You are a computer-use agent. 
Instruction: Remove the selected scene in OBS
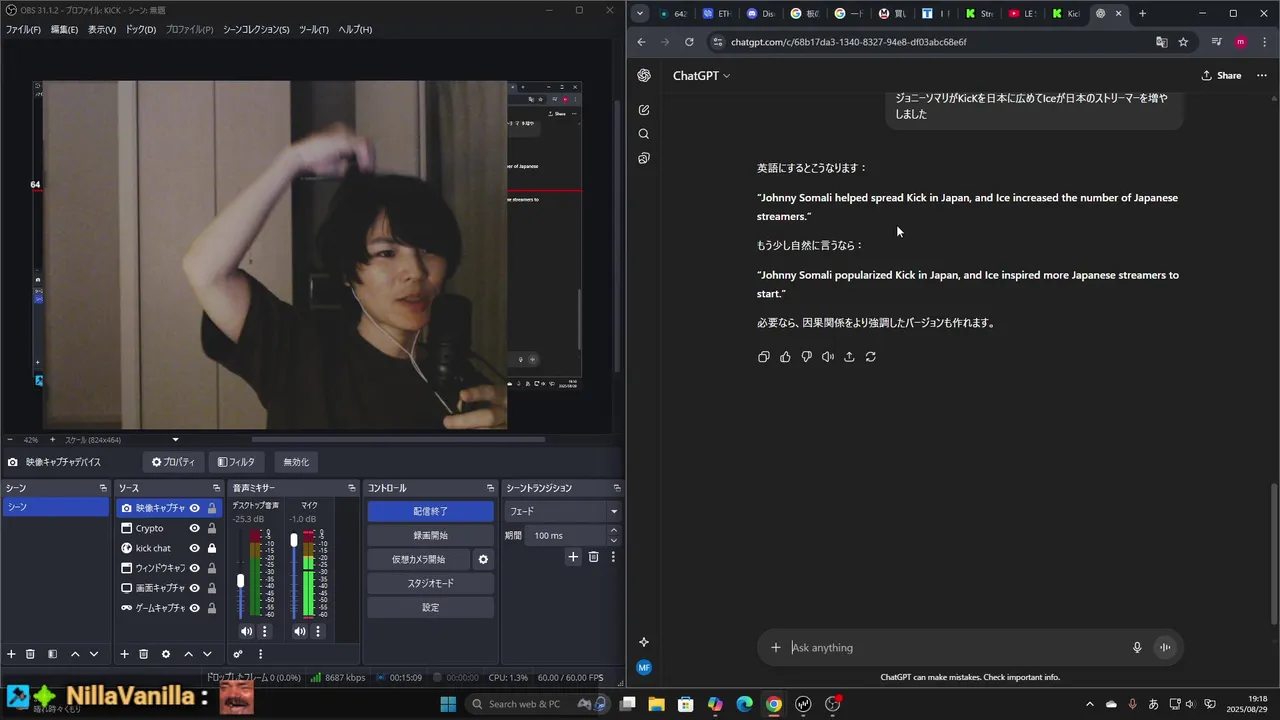click(x=30, y=654)
